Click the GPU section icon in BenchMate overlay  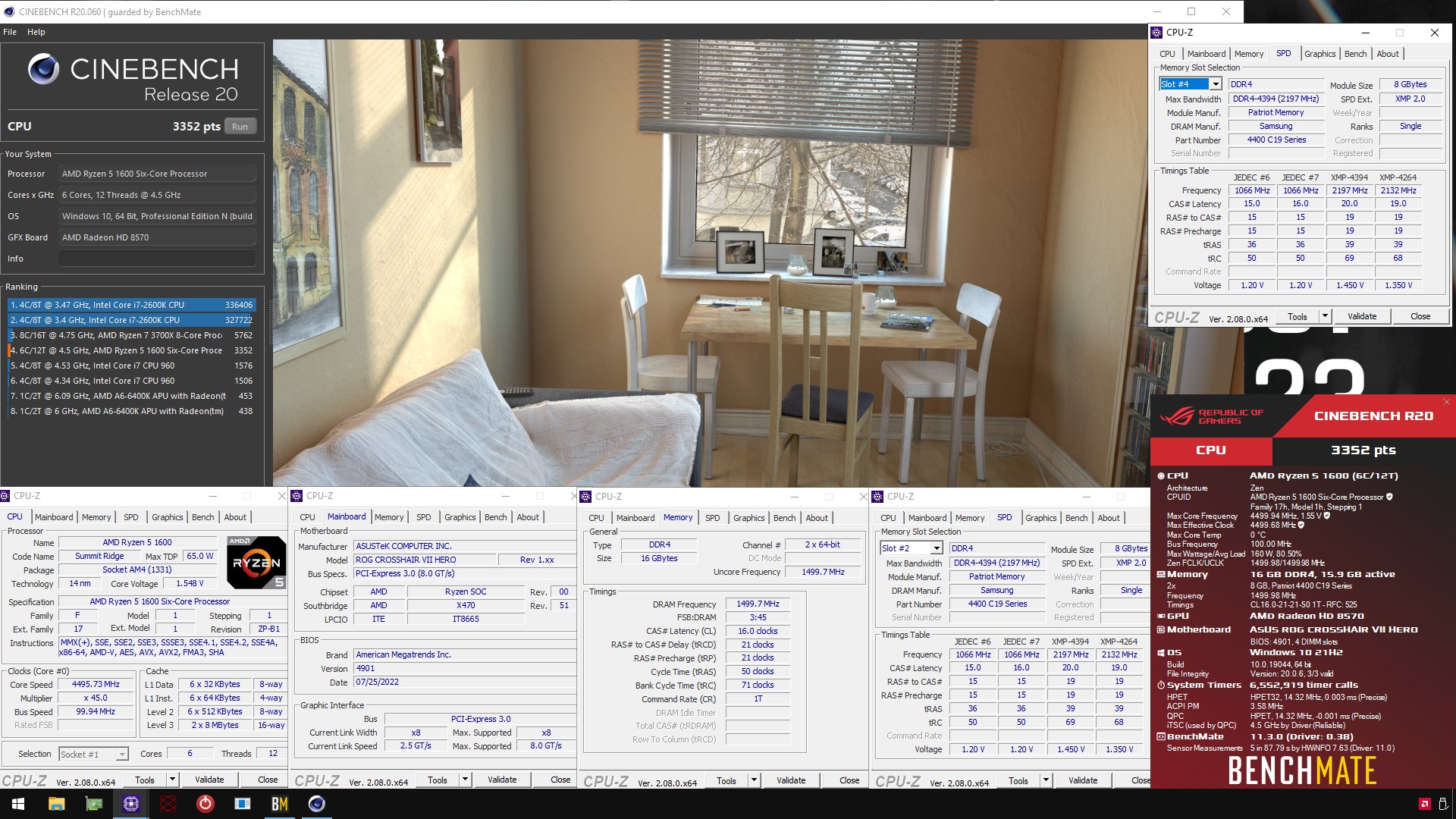click(1160, 617)
